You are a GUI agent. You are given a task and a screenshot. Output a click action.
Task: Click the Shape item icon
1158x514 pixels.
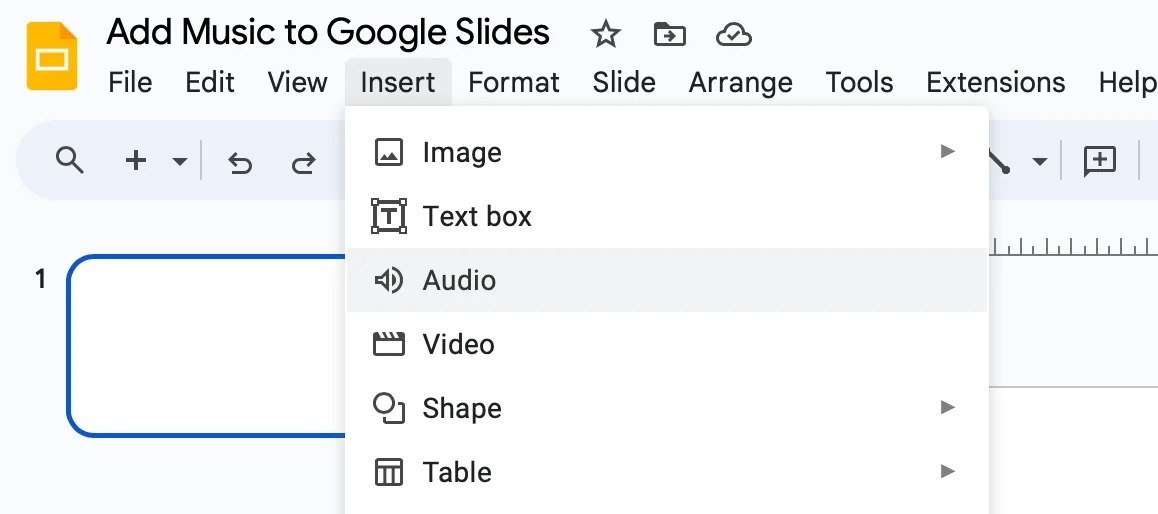point(388,408)
